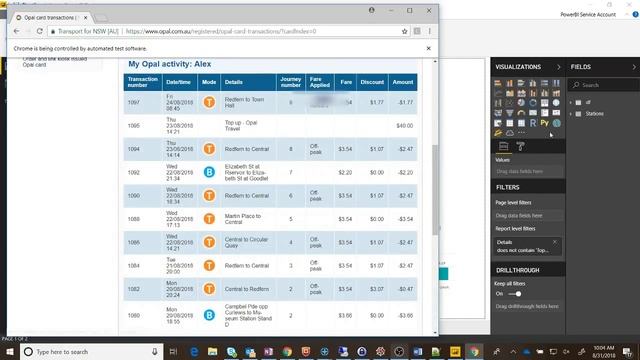
Task: Open the Windows Start menu
Action: [10, 351]
